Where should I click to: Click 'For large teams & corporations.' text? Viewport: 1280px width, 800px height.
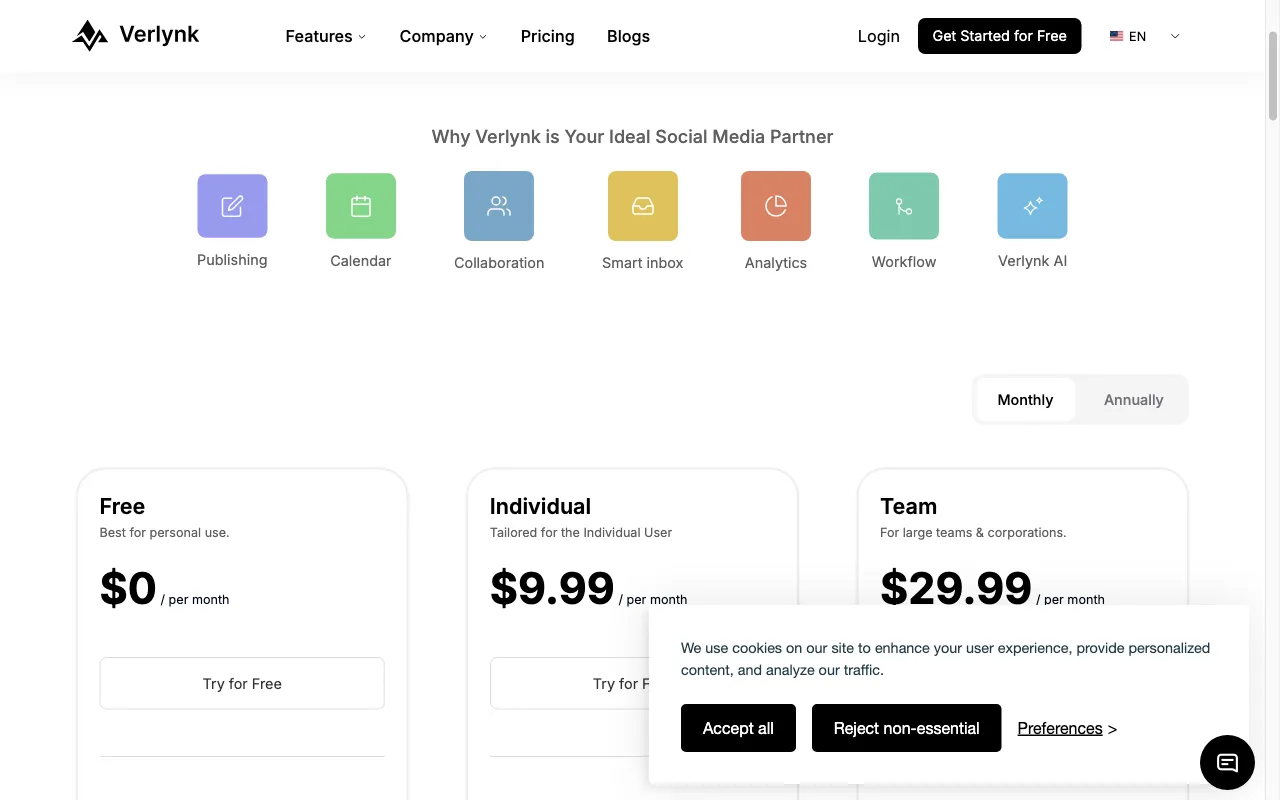coord(973,533)
